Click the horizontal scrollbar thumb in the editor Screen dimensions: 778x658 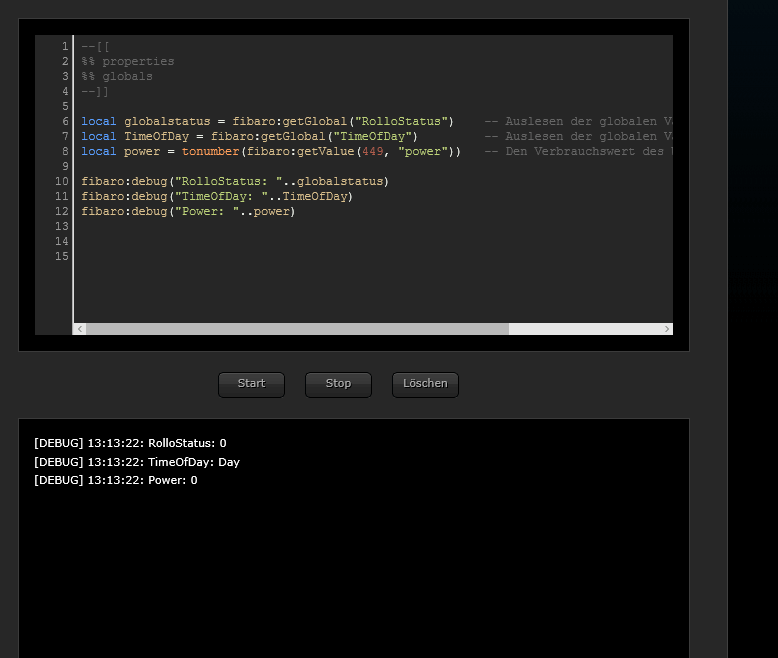[298, 329]
